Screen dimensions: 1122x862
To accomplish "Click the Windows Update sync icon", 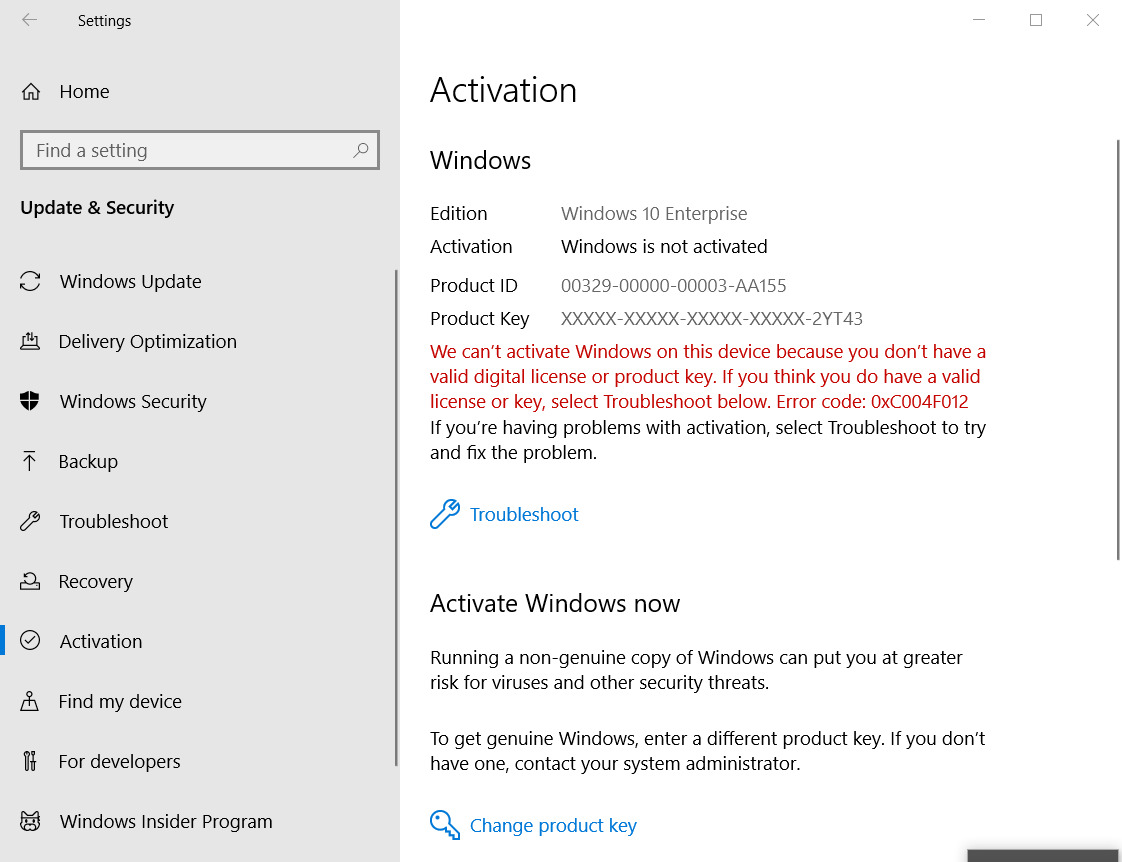I will click(x=30, y=281).
